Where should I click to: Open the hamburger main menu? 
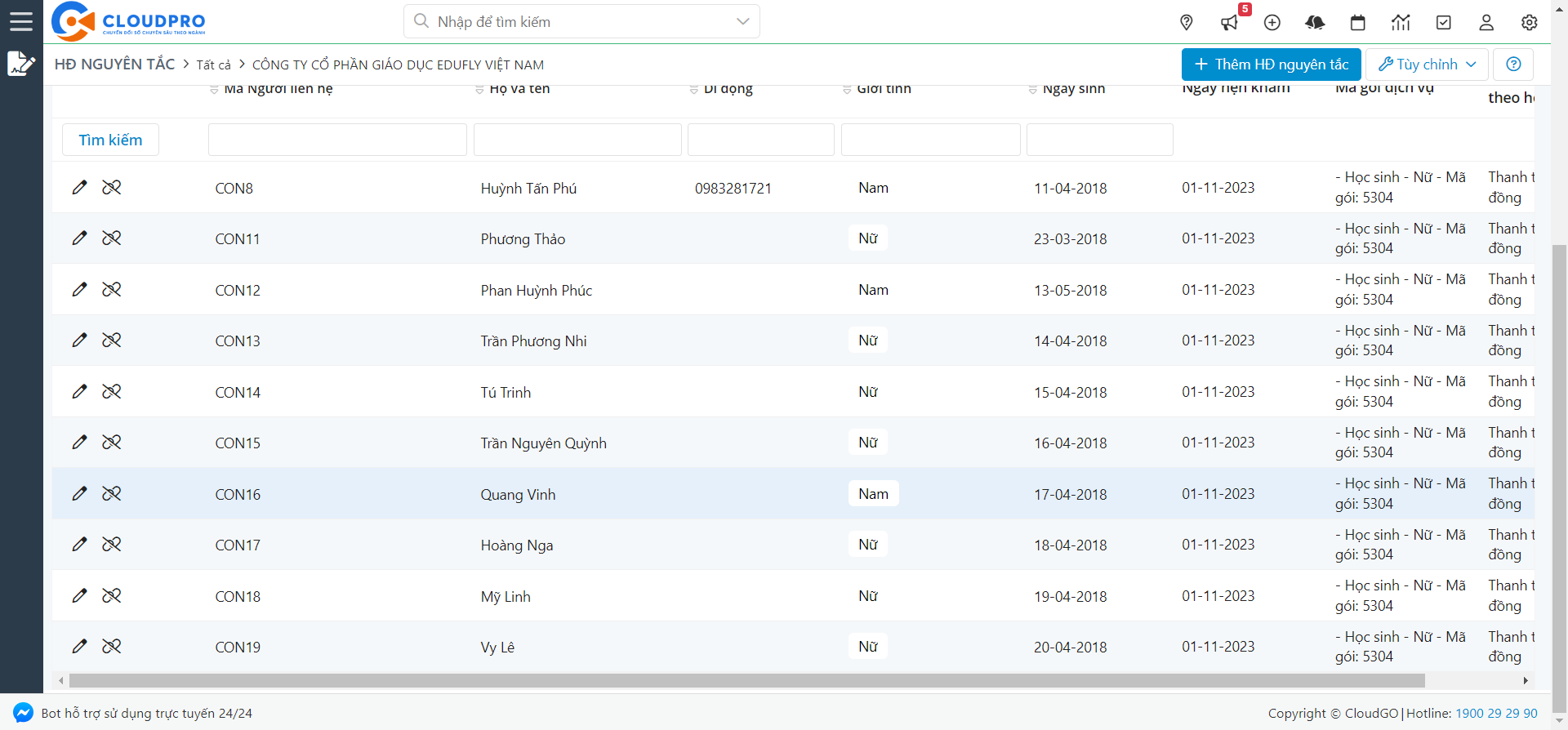click(x=21, y=21)
